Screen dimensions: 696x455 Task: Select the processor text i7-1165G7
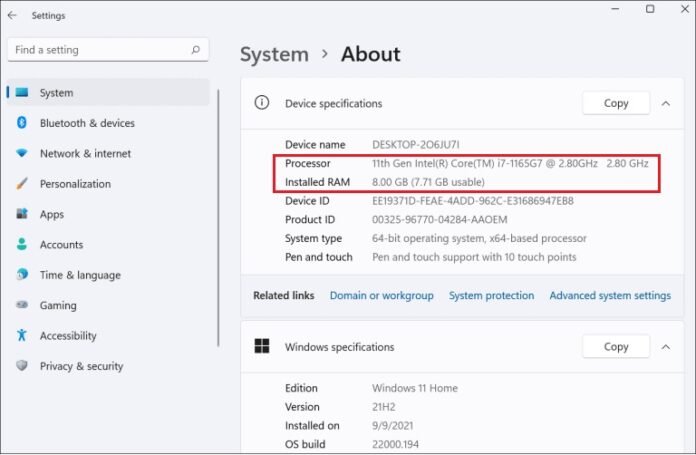point(520,163)
